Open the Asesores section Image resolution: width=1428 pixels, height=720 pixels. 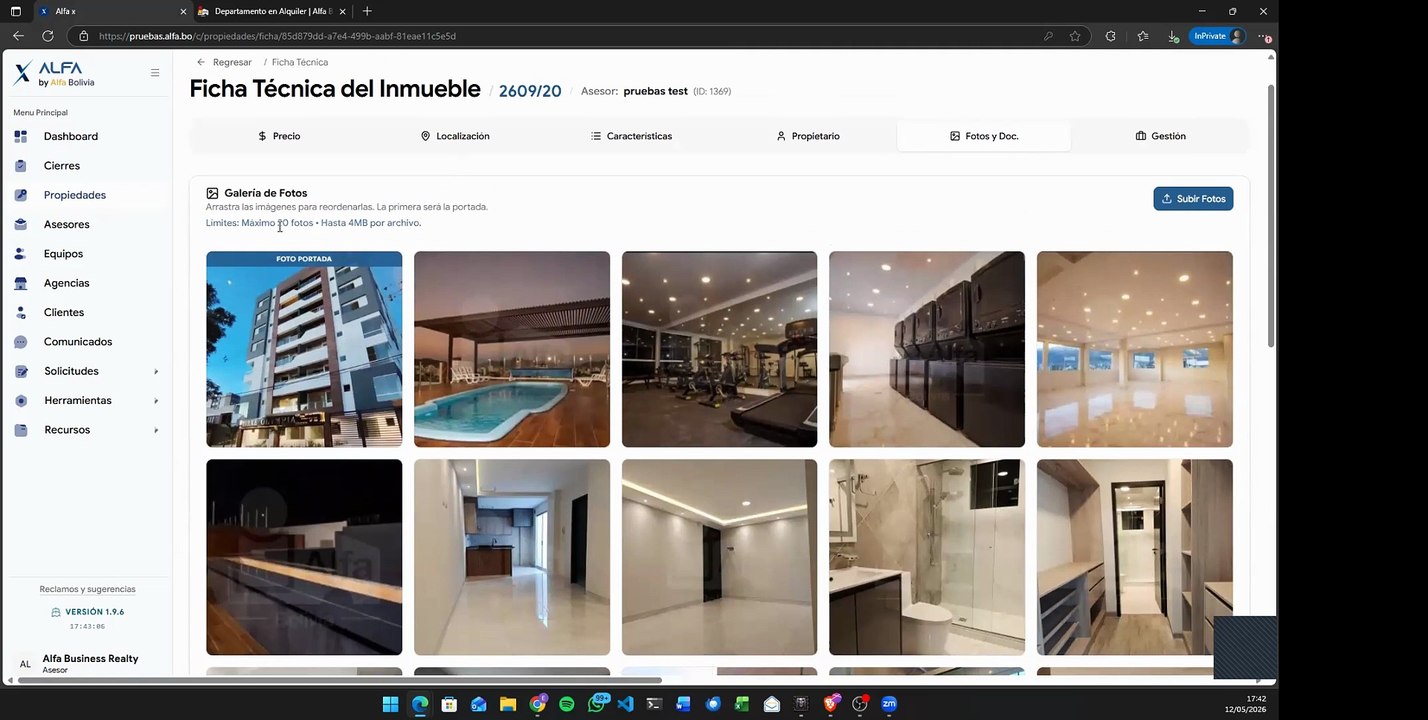click(x=66, y=225)
